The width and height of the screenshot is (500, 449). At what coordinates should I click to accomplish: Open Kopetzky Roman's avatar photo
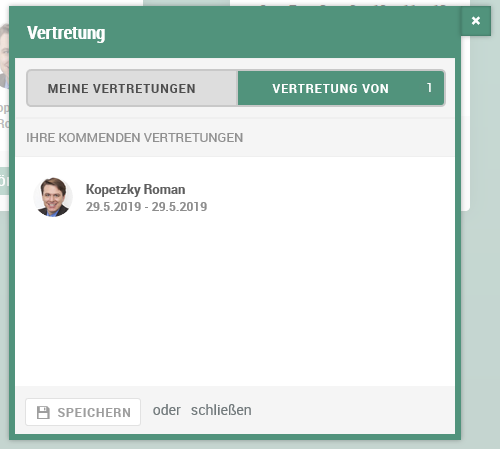(x=53, y=197)
